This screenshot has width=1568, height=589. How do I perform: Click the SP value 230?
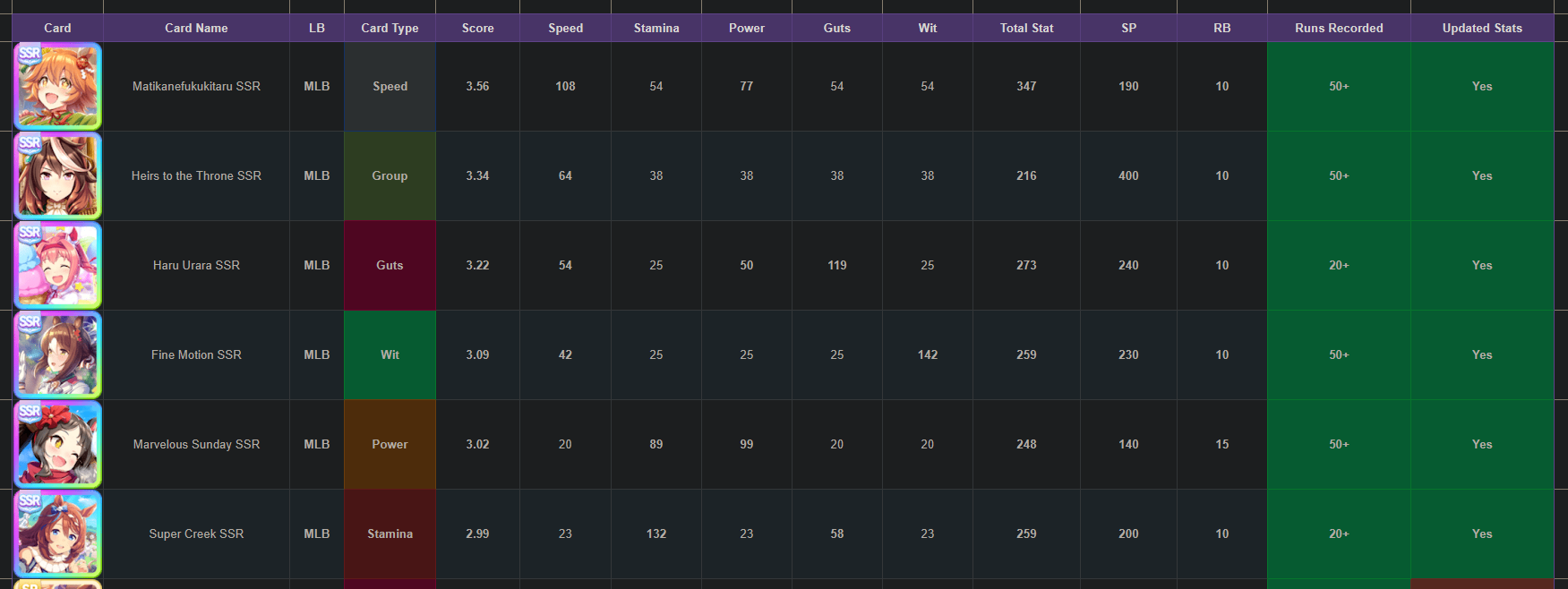[x=1128, y=355]
